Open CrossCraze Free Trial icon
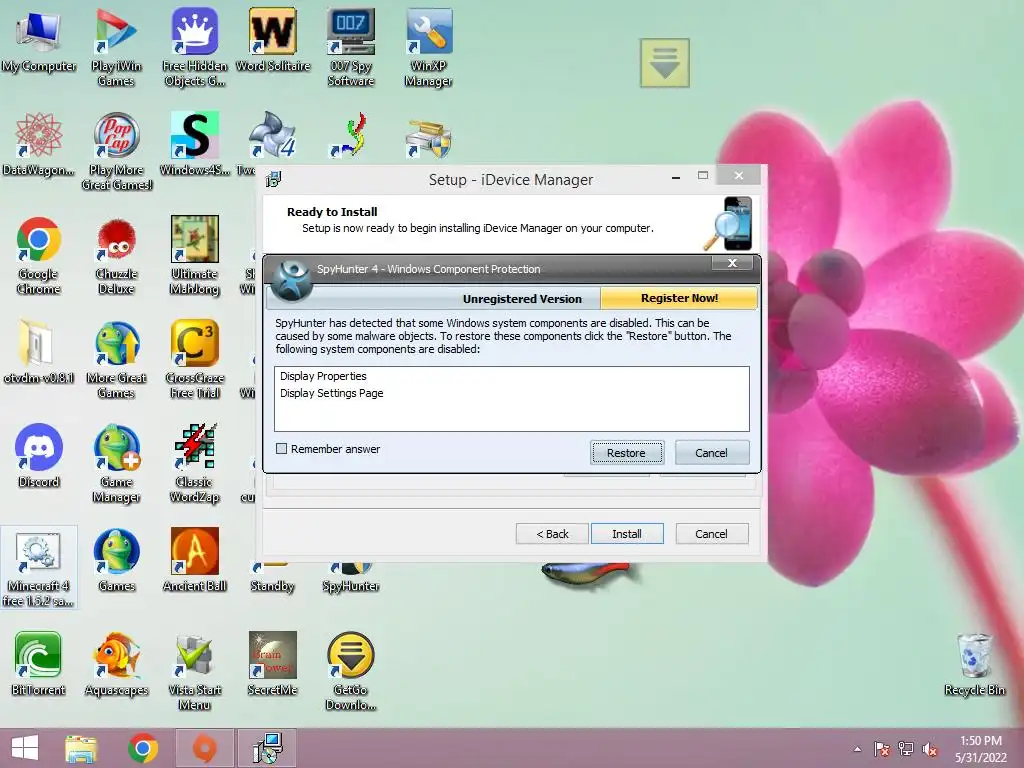Image resolution: width=1024 pixels, height=768 pixels. (x=195, y=360)
